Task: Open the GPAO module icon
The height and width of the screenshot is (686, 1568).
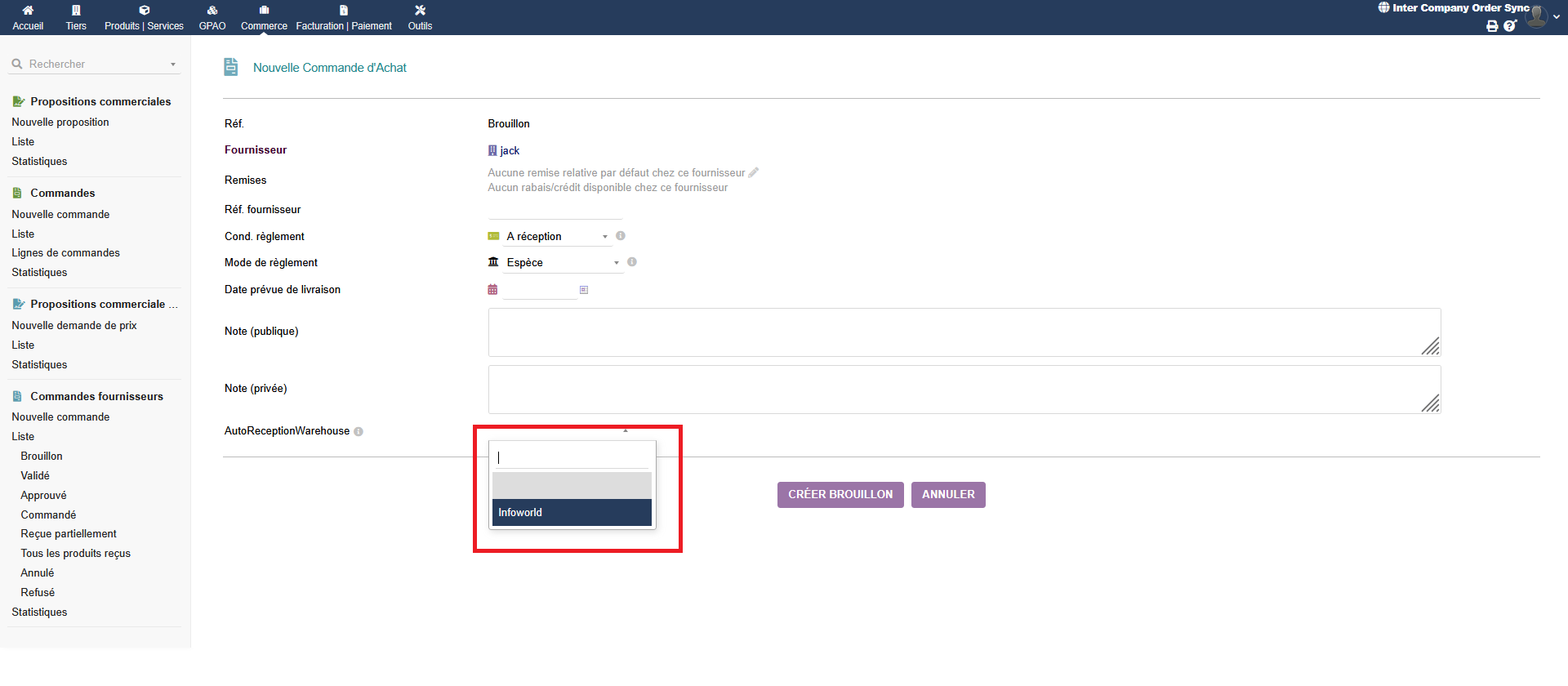Action: coord(212,11)
